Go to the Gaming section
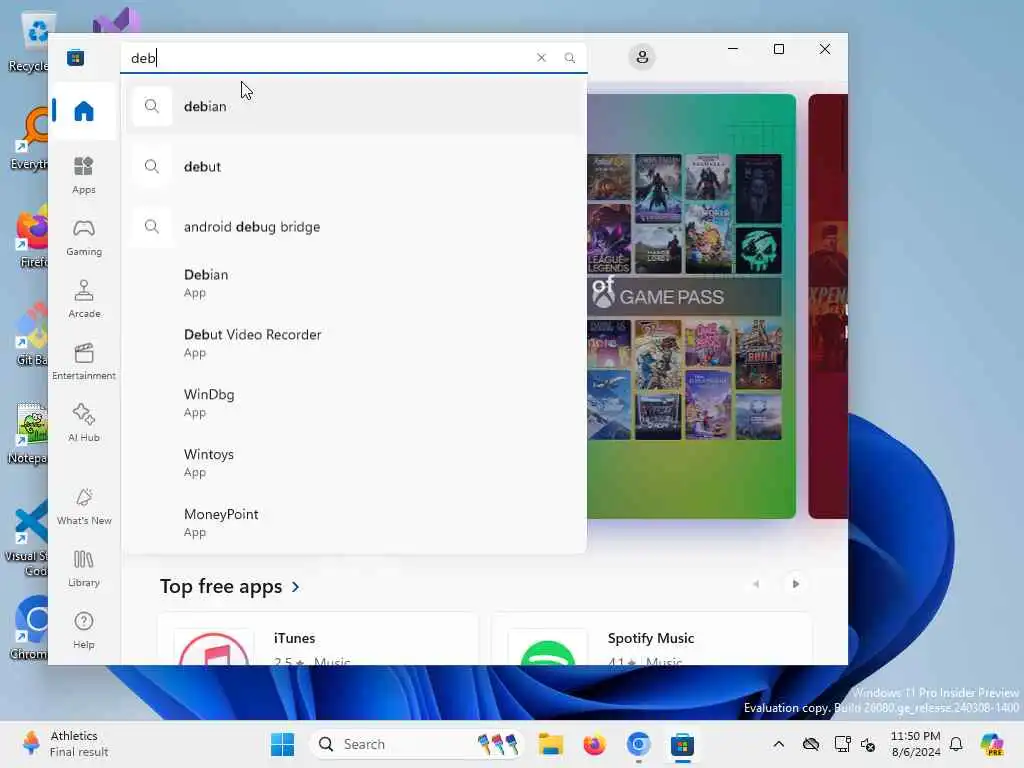The image size is (1024, 768). [x=84, y=237]
